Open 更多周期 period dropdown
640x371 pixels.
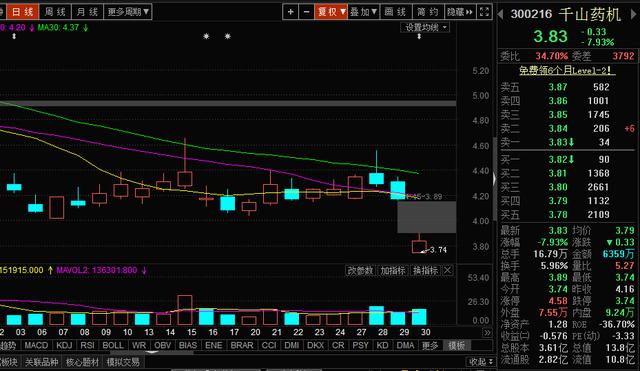128,12
